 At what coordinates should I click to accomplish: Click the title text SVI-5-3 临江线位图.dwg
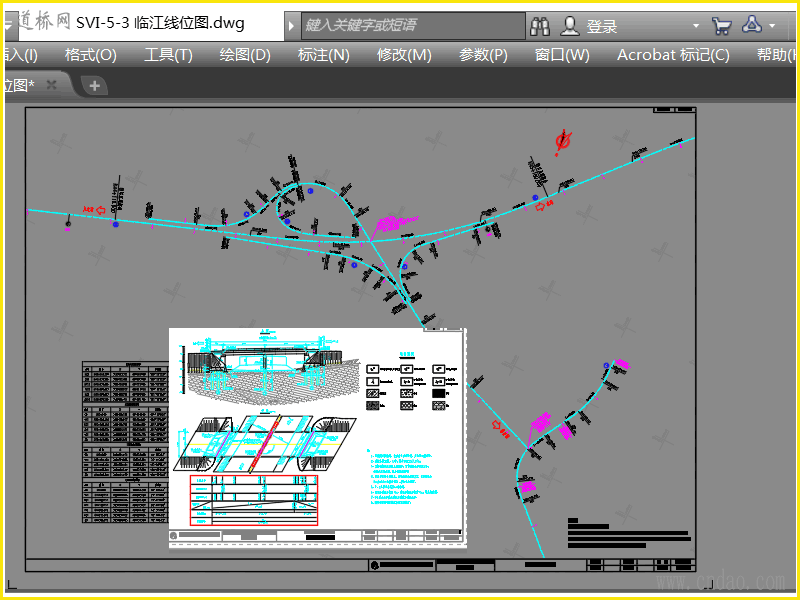click(x=160, y=23)
